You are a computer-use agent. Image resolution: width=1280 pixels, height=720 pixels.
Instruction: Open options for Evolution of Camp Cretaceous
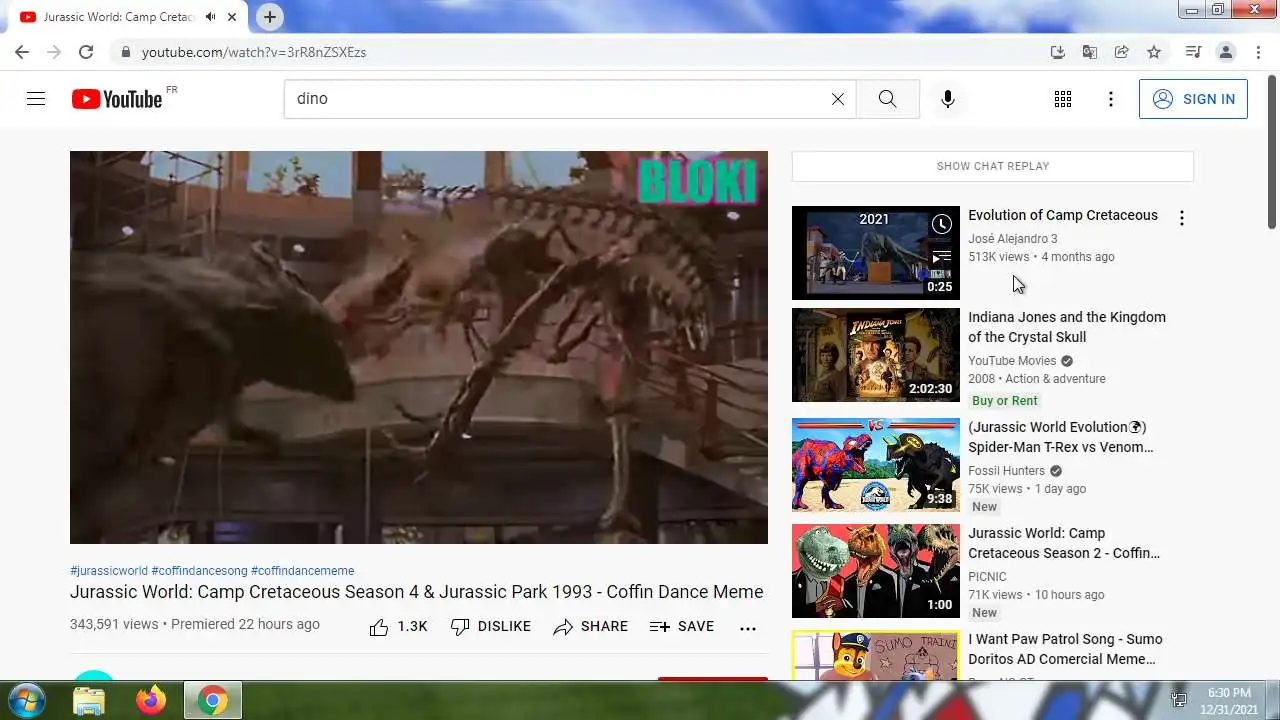[1182, 218]
